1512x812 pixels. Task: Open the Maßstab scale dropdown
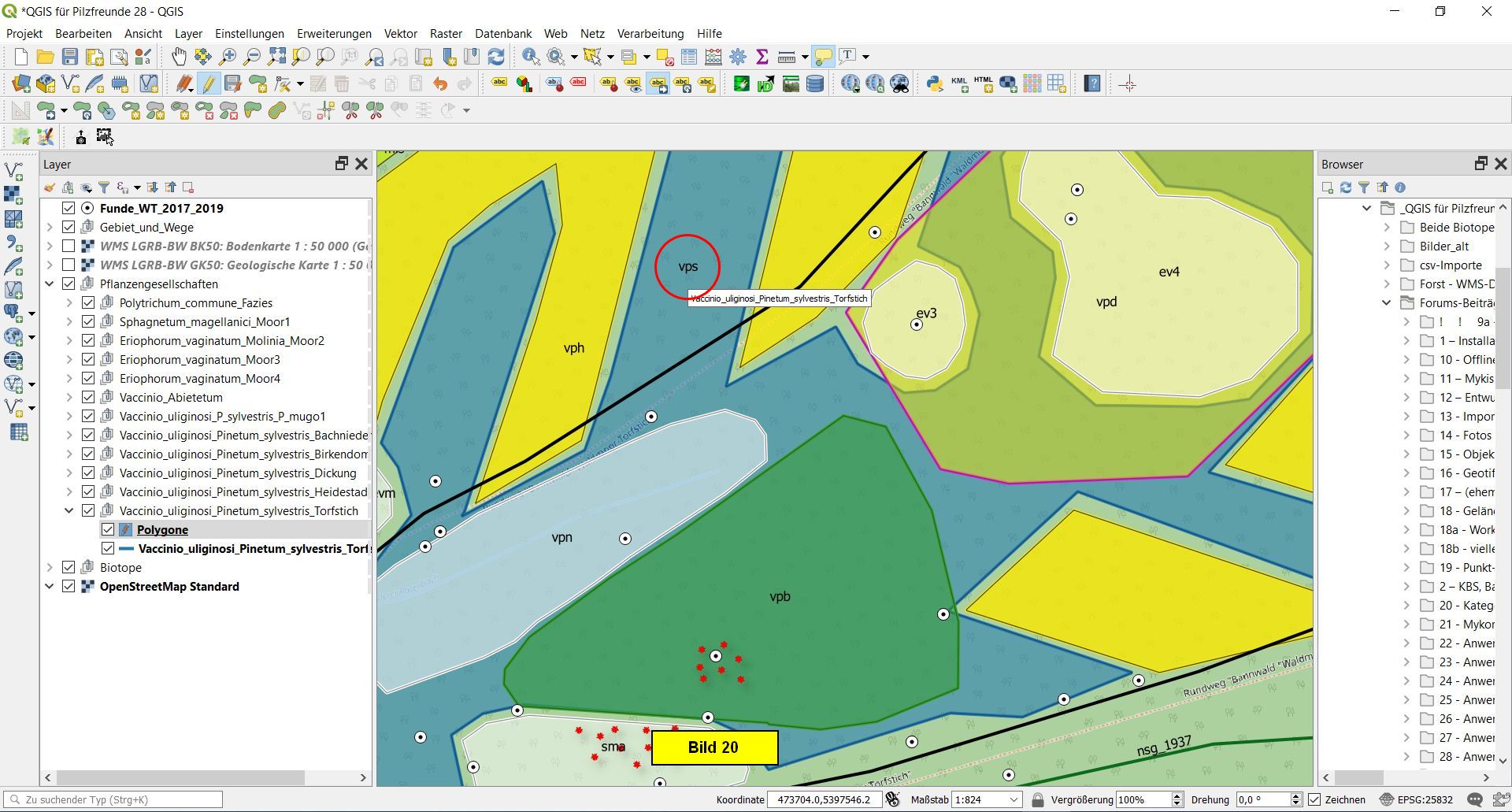(1014, 799)
